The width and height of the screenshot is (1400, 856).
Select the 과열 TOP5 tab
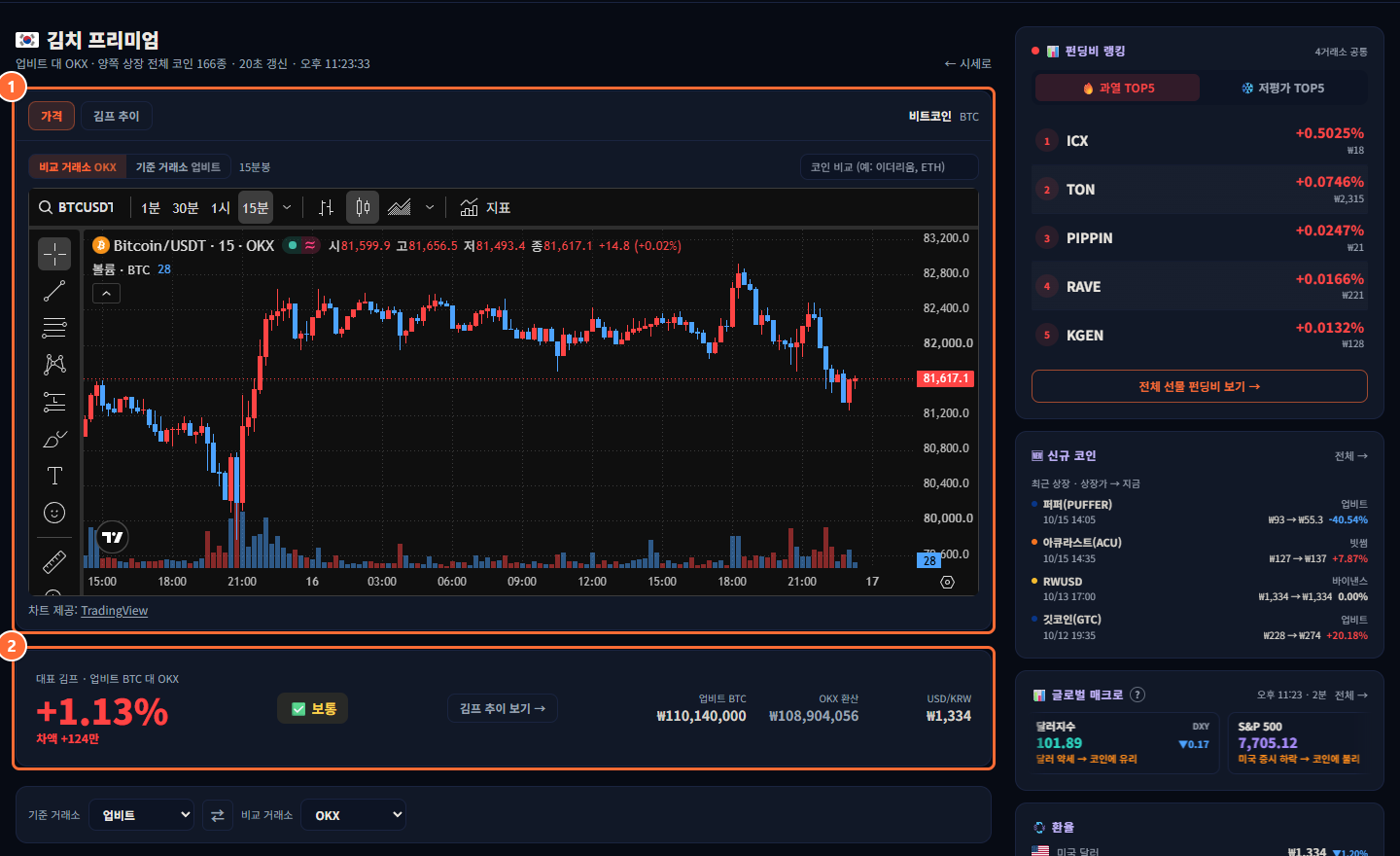(1118, 88)
